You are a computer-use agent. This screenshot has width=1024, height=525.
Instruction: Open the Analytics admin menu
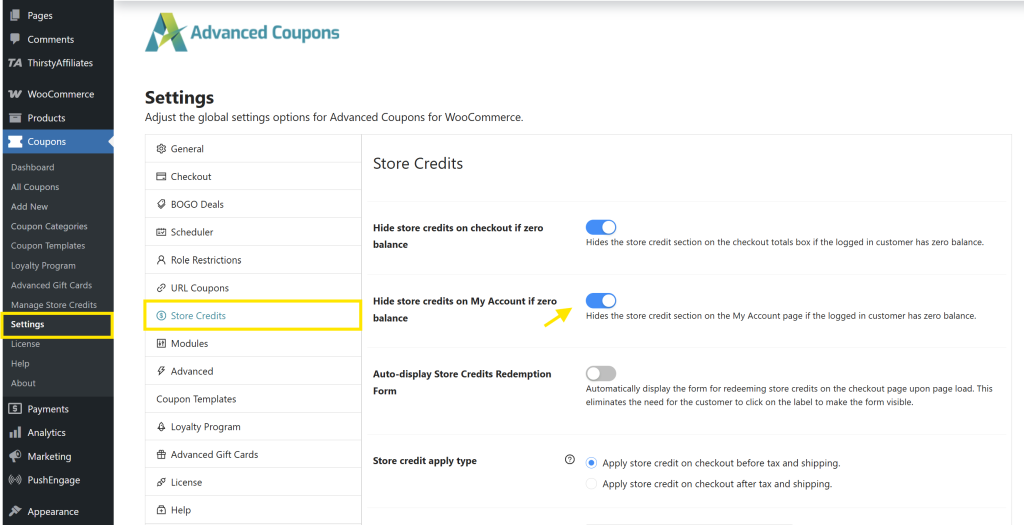pyautogui.click(x=47, y=433)
